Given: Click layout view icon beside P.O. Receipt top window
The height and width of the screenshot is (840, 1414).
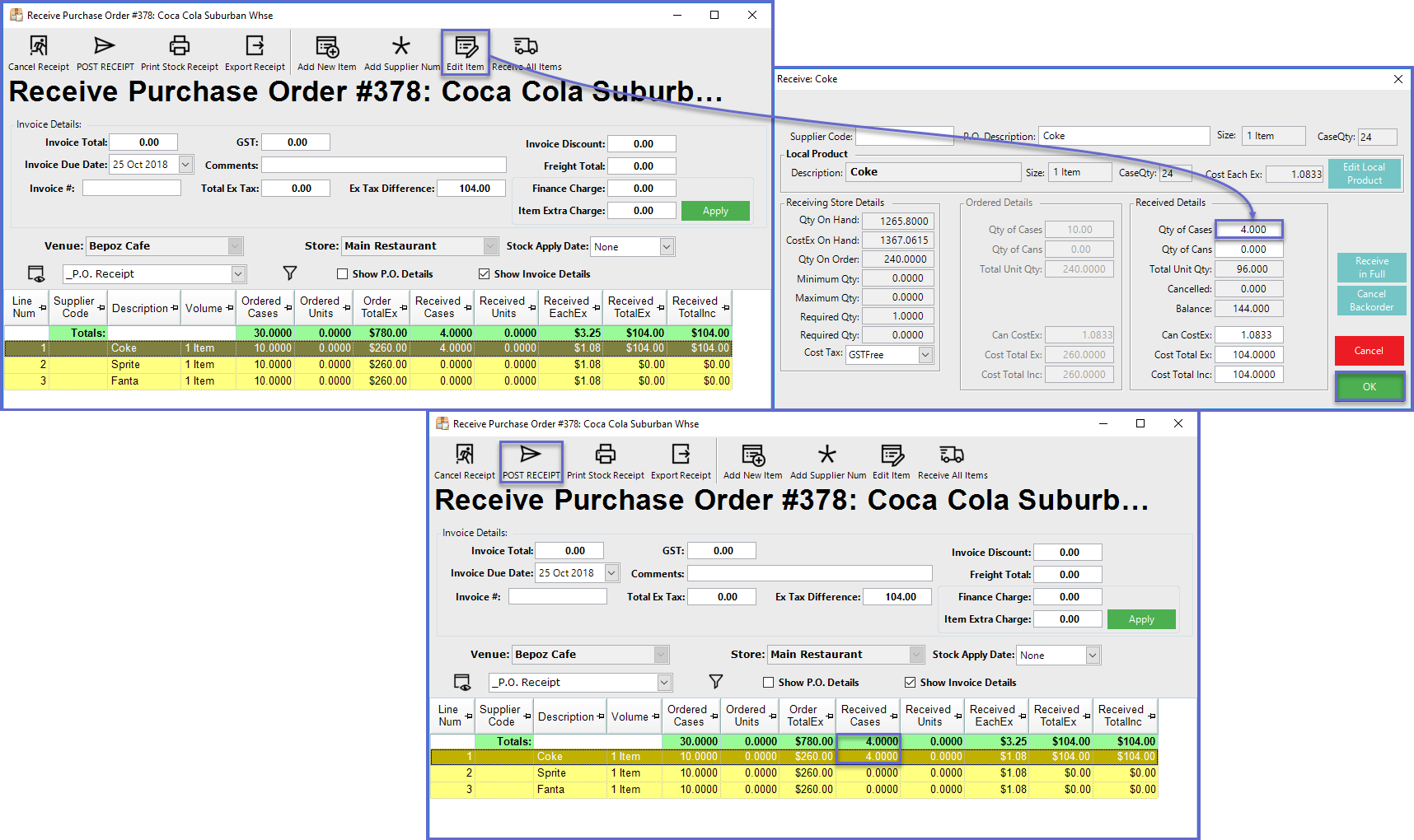Looking at the screenshot, I should coord(36,273).
